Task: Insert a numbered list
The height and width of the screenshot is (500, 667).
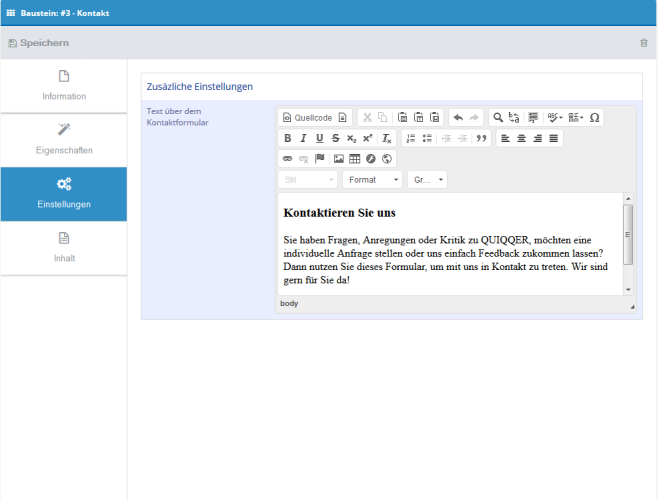Action: coord(411,138)
